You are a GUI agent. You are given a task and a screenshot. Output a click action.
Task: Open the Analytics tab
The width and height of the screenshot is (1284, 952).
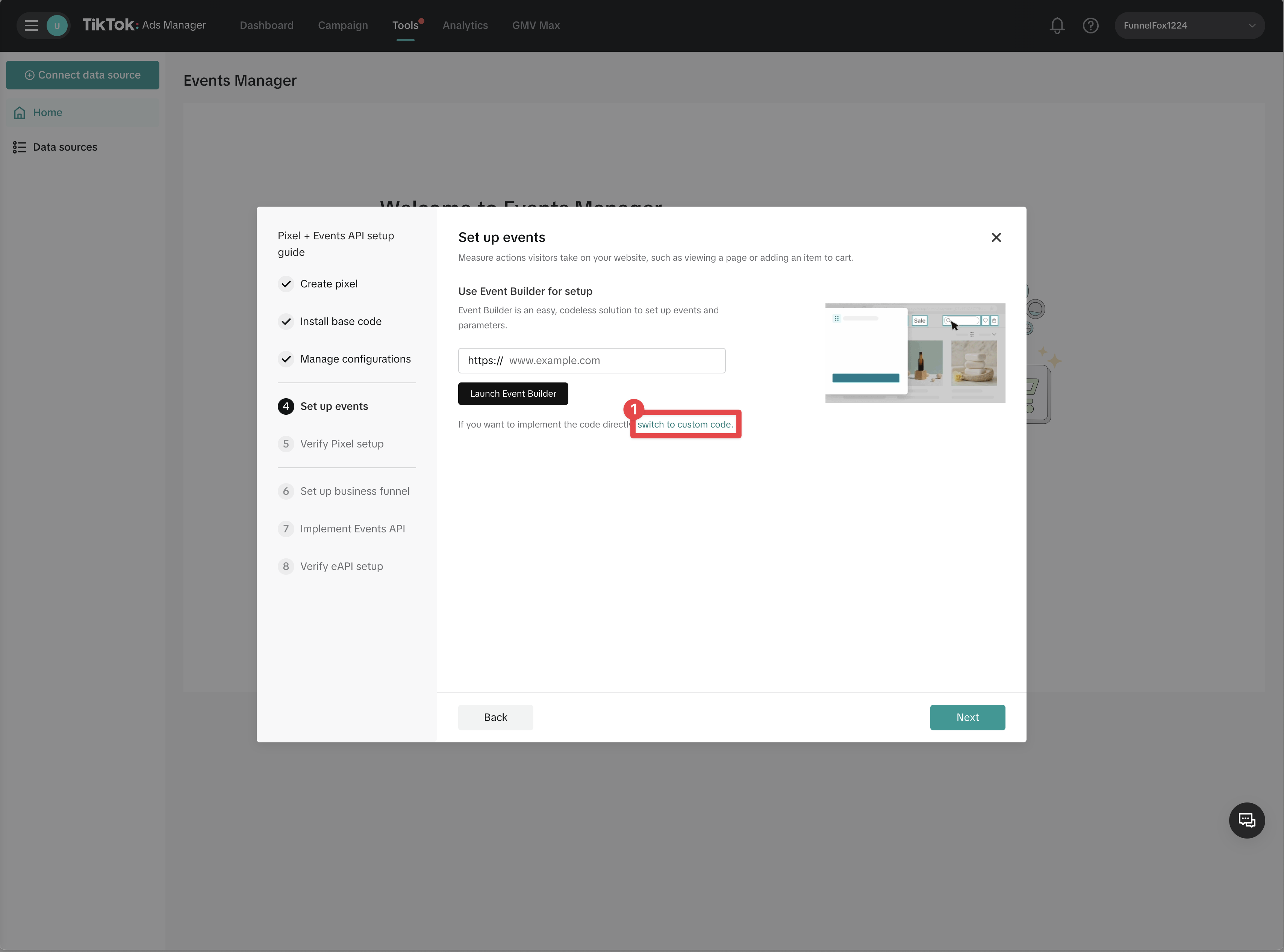tap(465, 25)
